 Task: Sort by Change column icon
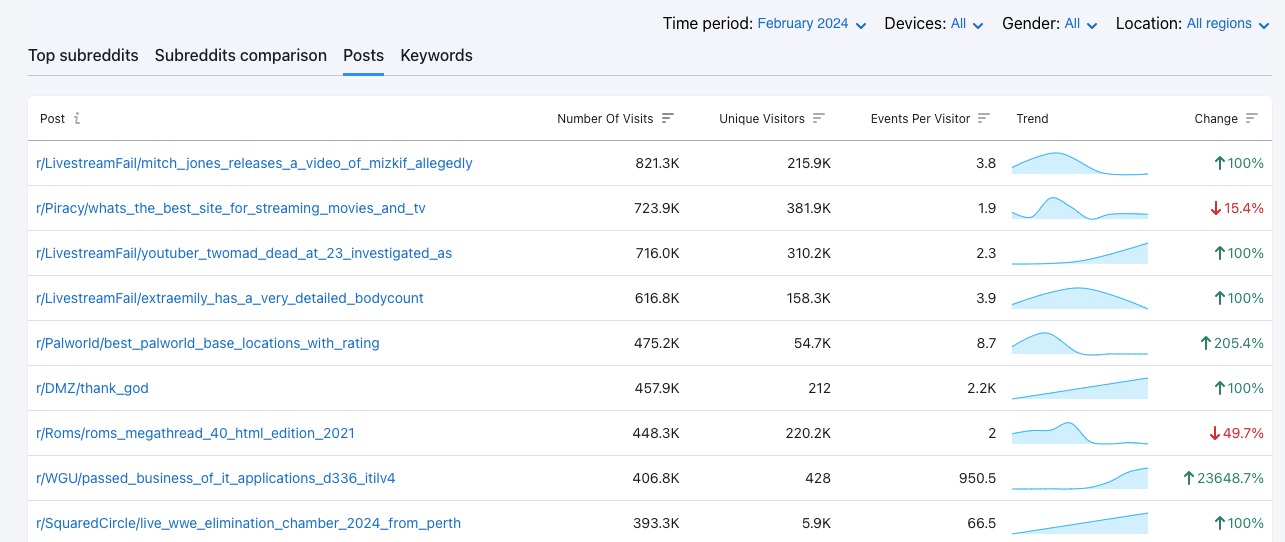tap(1252, 118)
